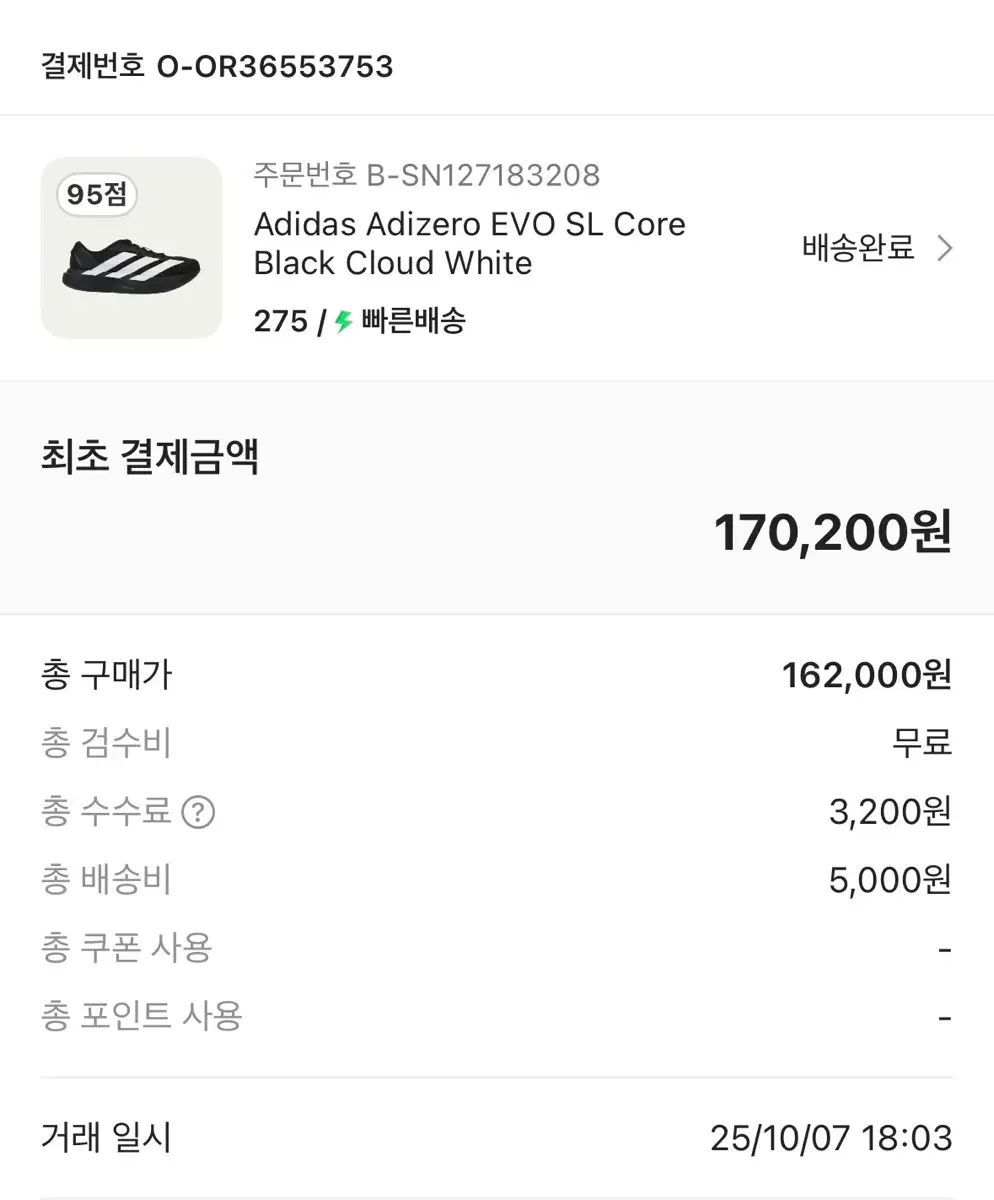The image size is (994, 1200).
Task: Tap the help icon beside 총 수수료
Action: click(198, 812)
